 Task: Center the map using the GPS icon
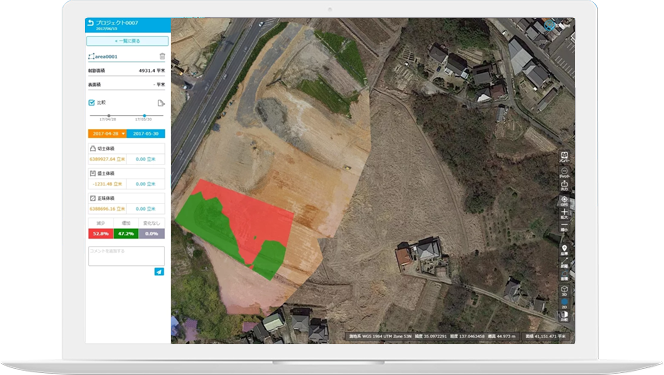coord(564,200)
